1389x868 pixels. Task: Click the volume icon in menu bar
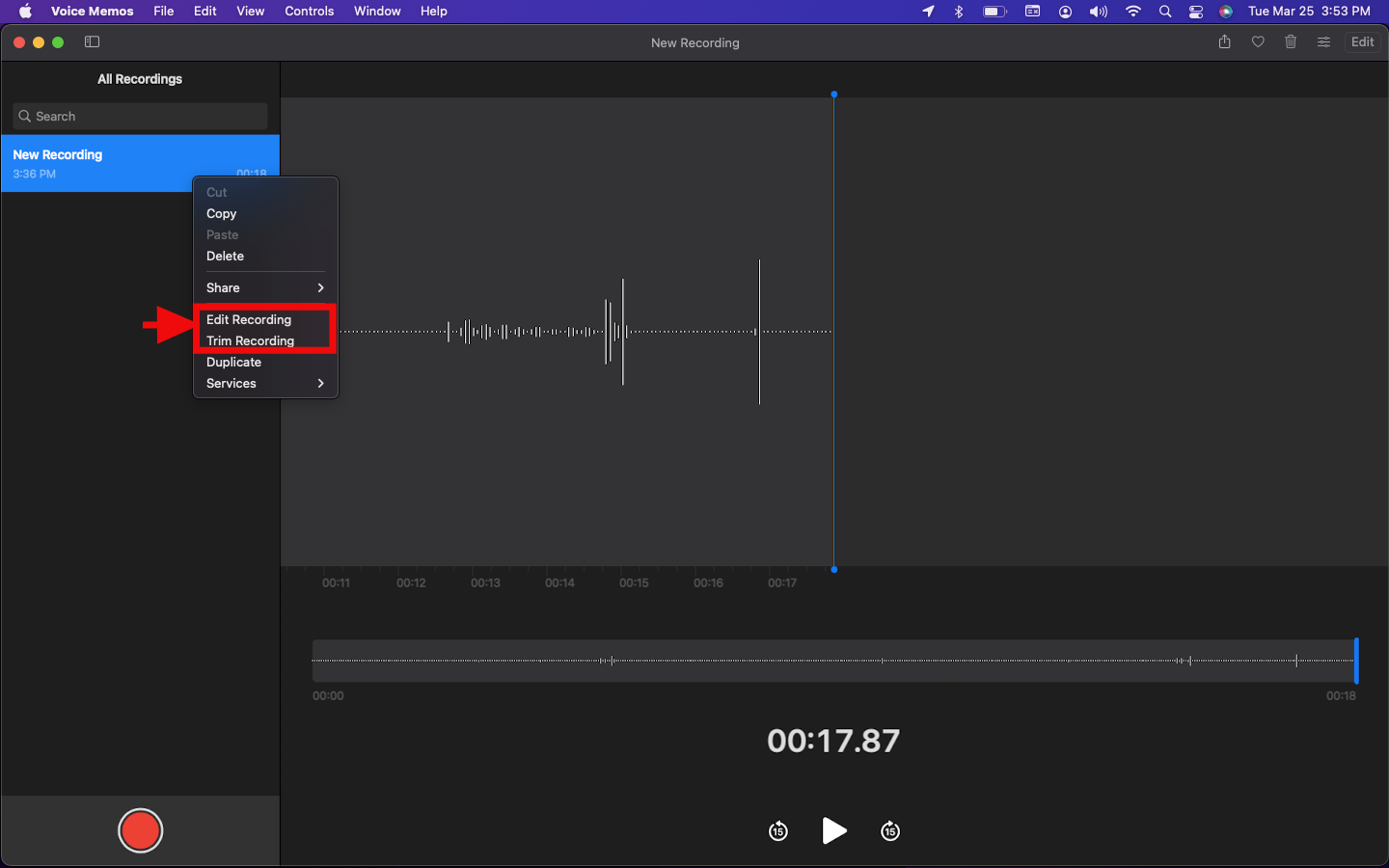(1099, 12)
